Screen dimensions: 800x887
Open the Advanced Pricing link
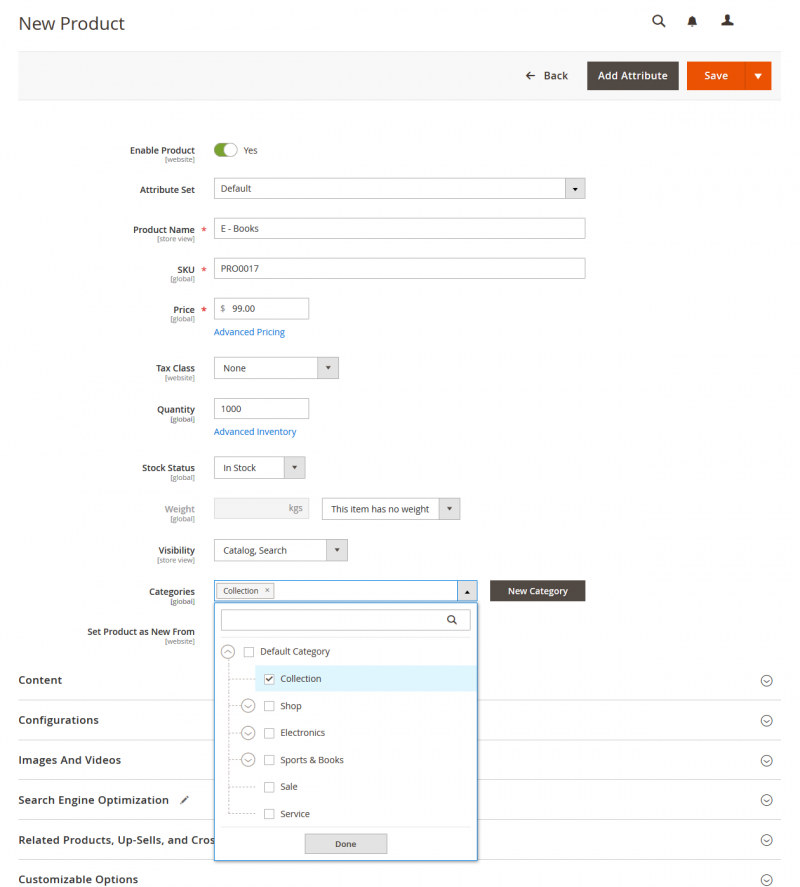click(249, 332)
